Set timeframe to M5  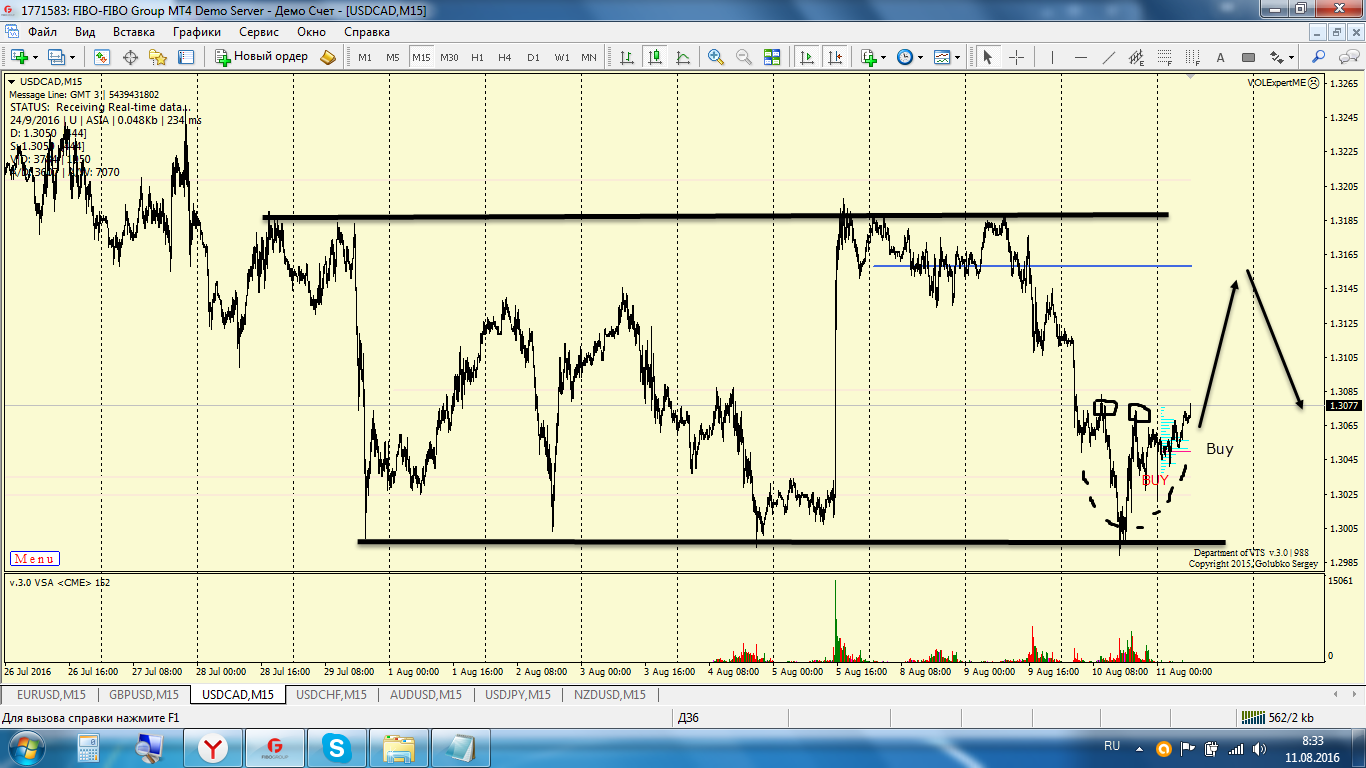(393, 57)
